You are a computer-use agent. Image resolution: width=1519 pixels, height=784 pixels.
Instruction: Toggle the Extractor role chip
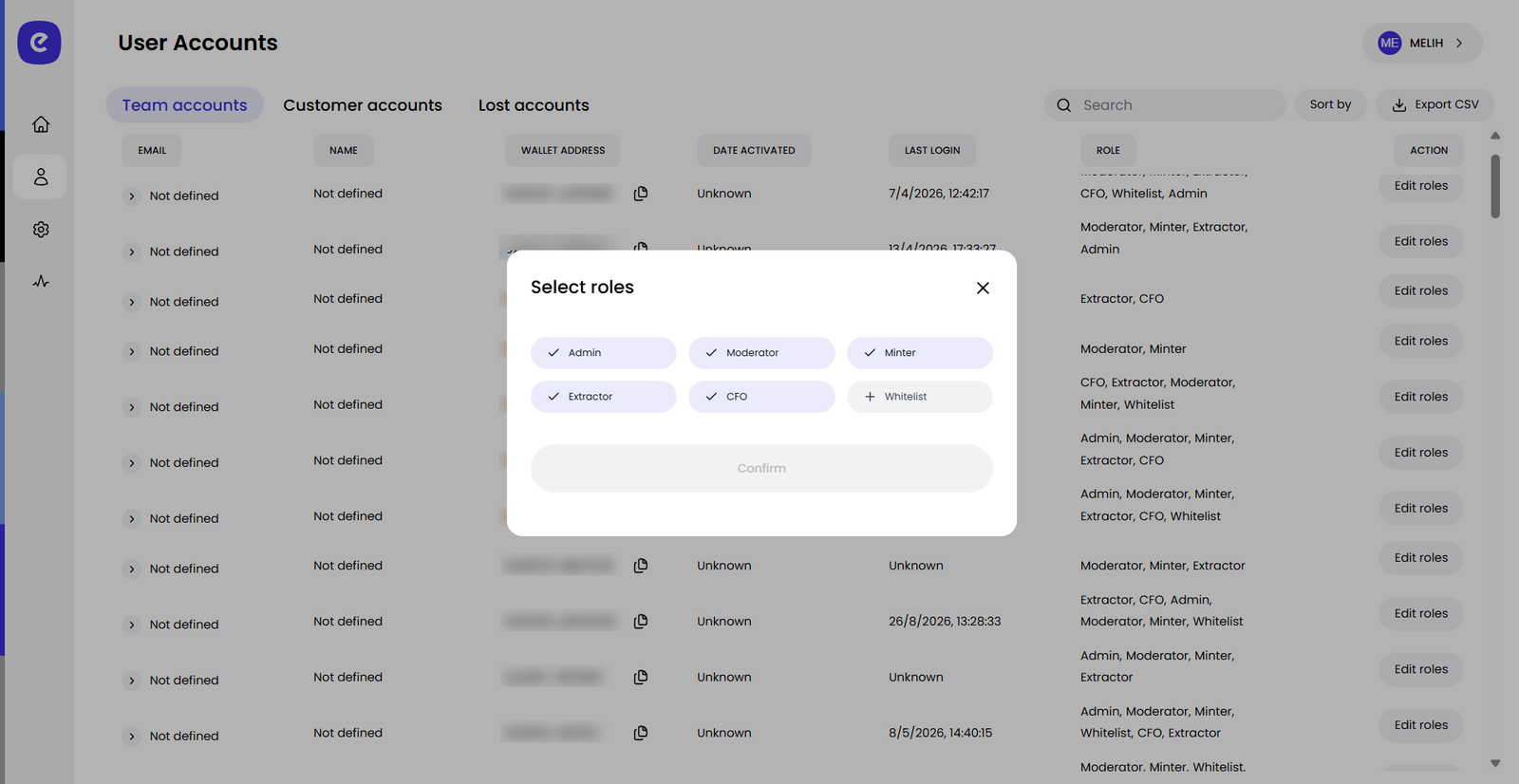[x=604, y=397]
